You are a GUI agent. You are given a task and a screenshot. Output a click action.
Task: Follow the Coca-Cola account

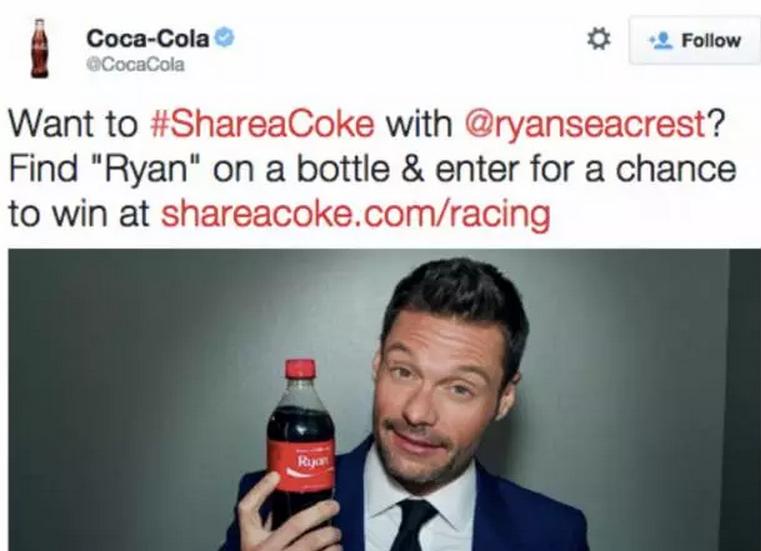click(x=695, y=40)
